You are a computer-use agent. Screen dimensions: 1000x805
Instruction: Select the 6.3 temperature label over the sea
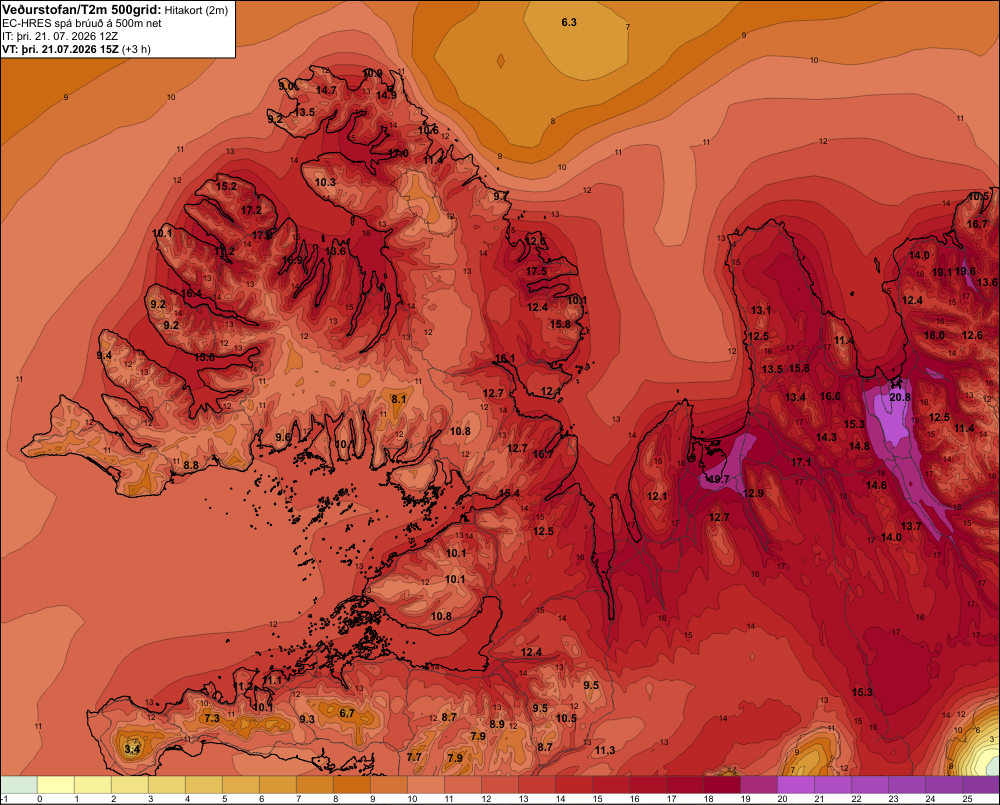[x=569, y=22]
